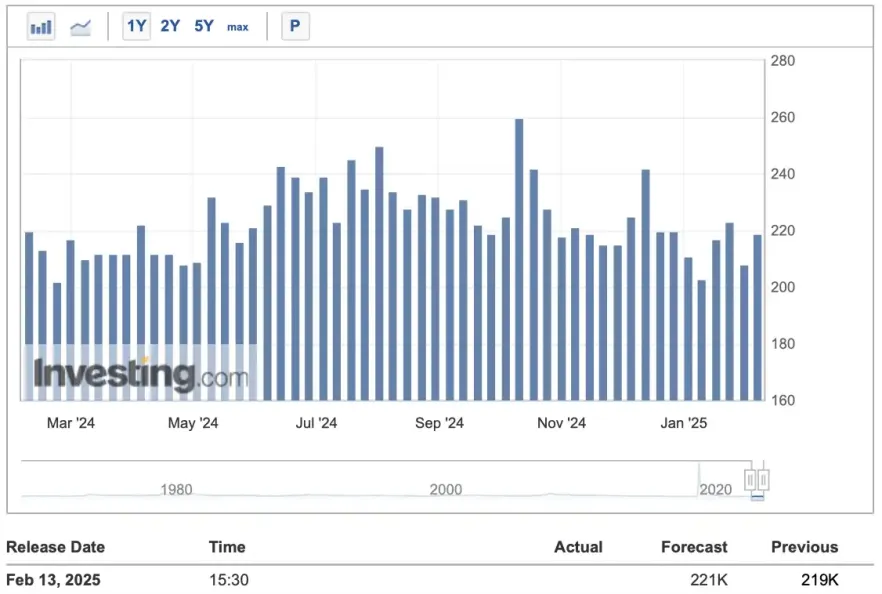882x594 pixels.
Task: Click 1980 area in navigator timeline
Action: pyautogui.click(x=176, y=489)
